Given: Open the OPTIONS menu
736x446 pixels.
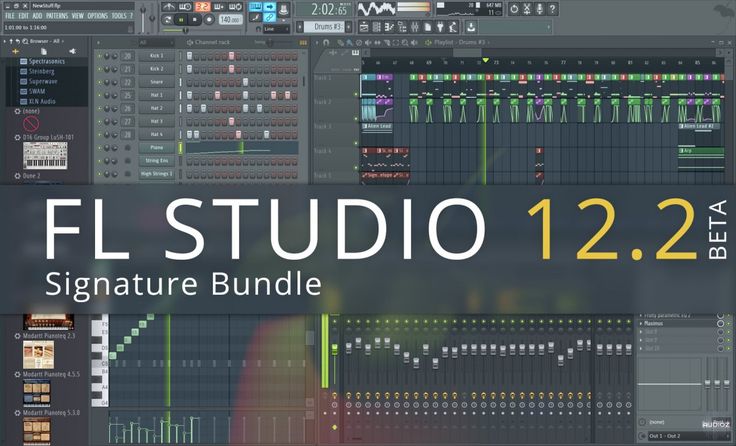Looking at the screenshot, I should click(98, 15).
